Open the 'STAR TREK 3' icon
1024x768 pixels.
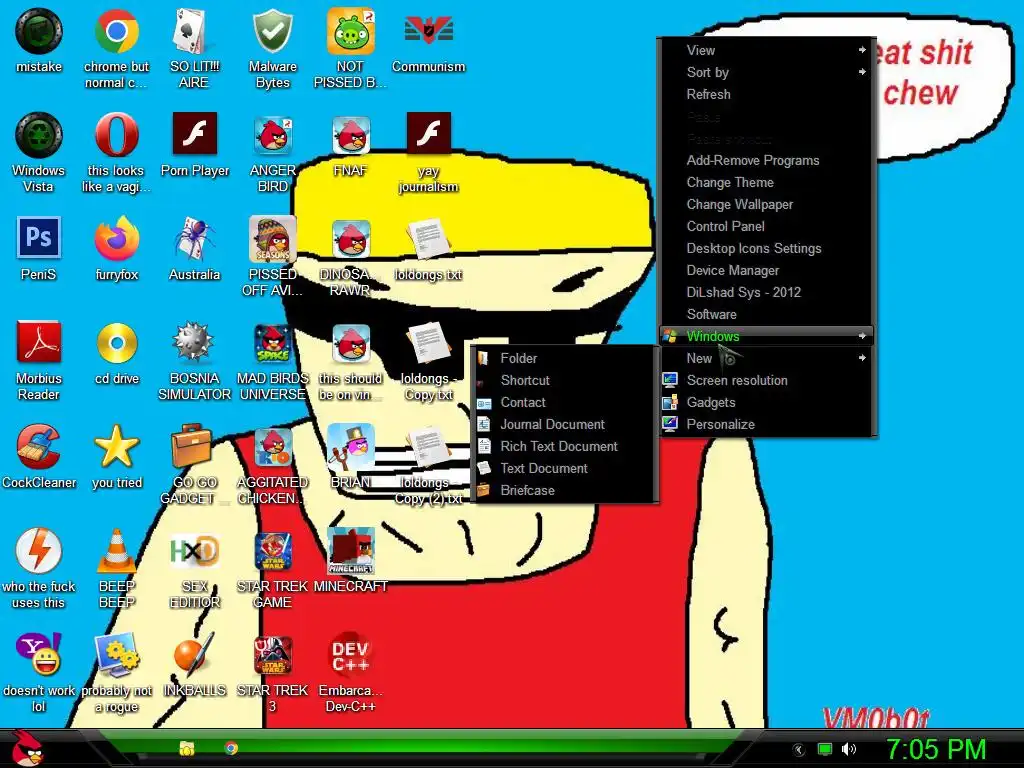point(272,655)
